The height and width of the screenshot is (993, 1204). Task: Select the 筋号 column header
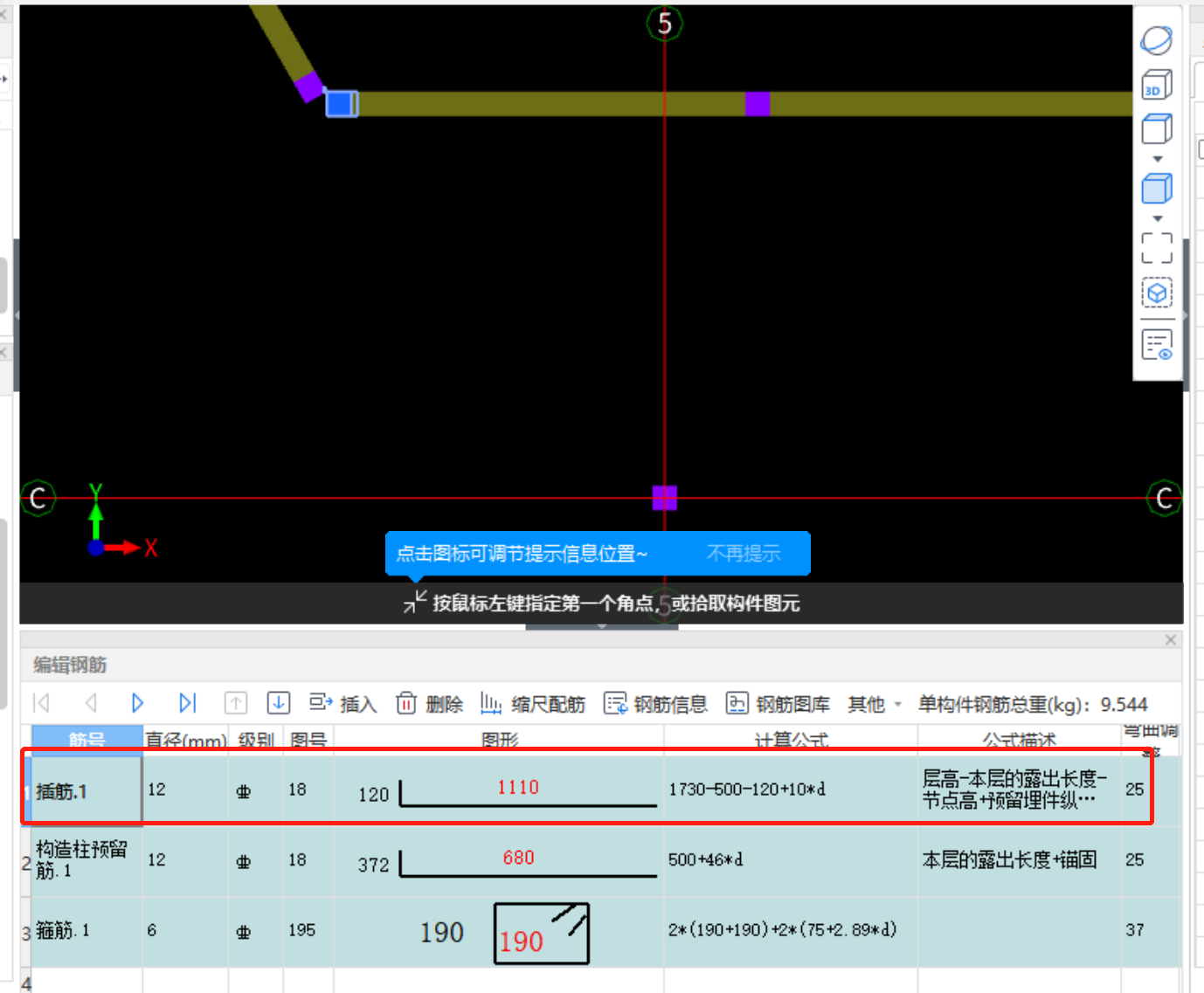coord(87,740)
